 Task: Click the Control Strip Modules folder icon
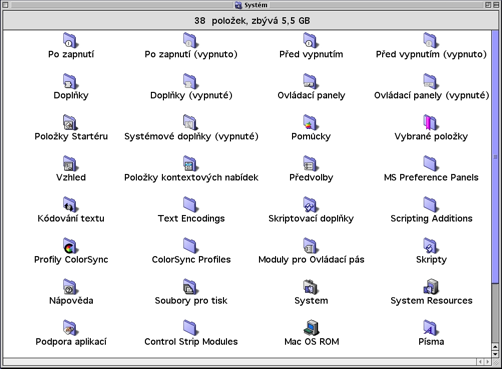click(191, 328)
